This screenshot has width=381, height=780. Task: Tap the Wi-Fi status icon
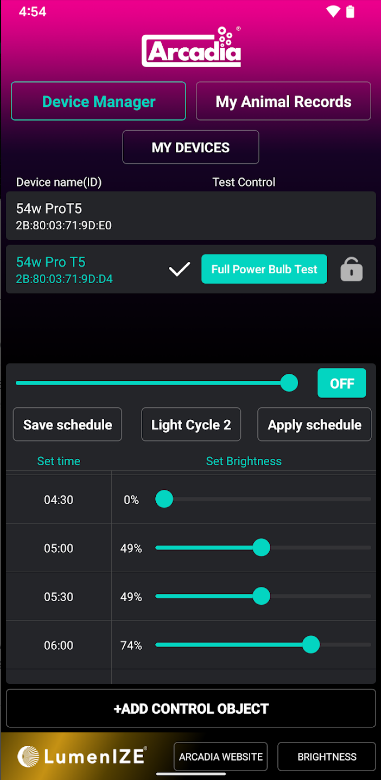[332, 11]
